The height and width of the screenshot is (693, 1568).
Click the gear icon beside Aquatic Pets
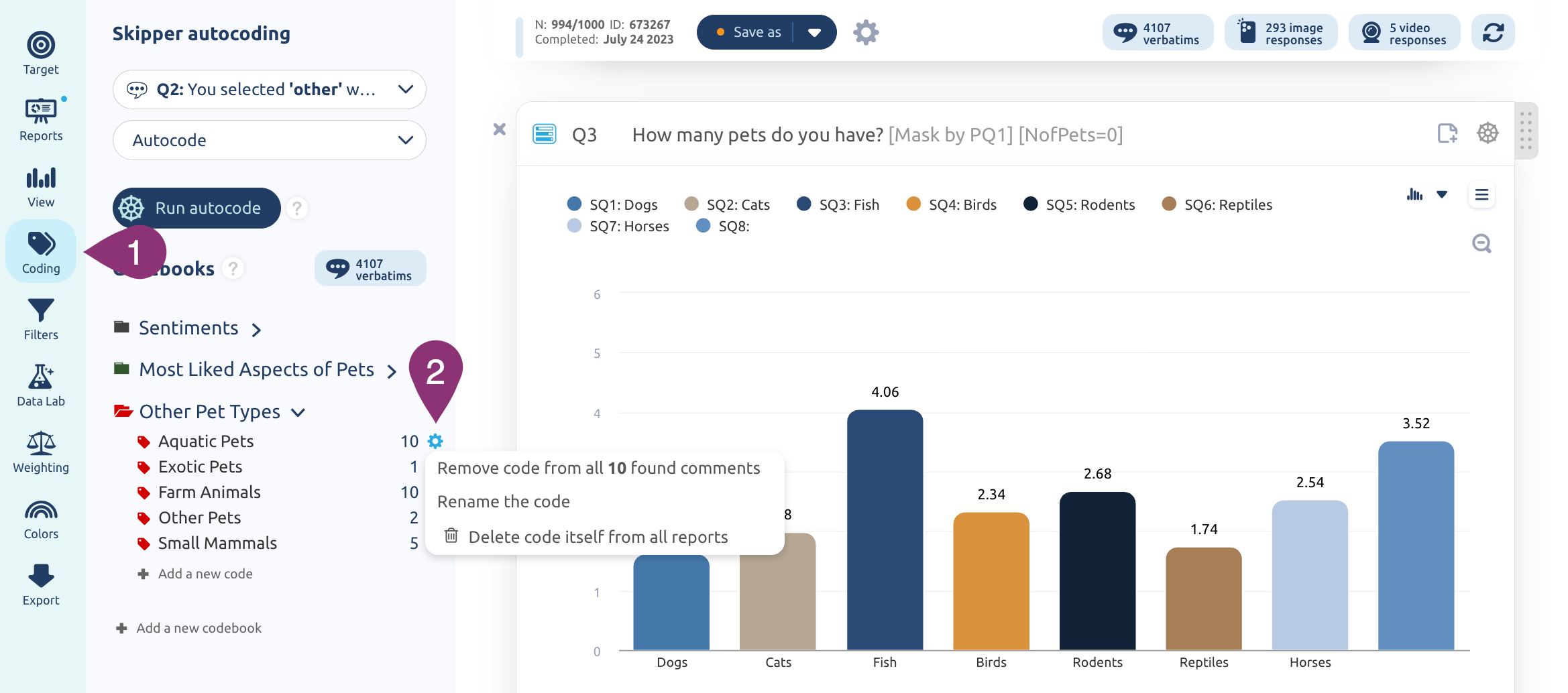(x=435, y=441)
